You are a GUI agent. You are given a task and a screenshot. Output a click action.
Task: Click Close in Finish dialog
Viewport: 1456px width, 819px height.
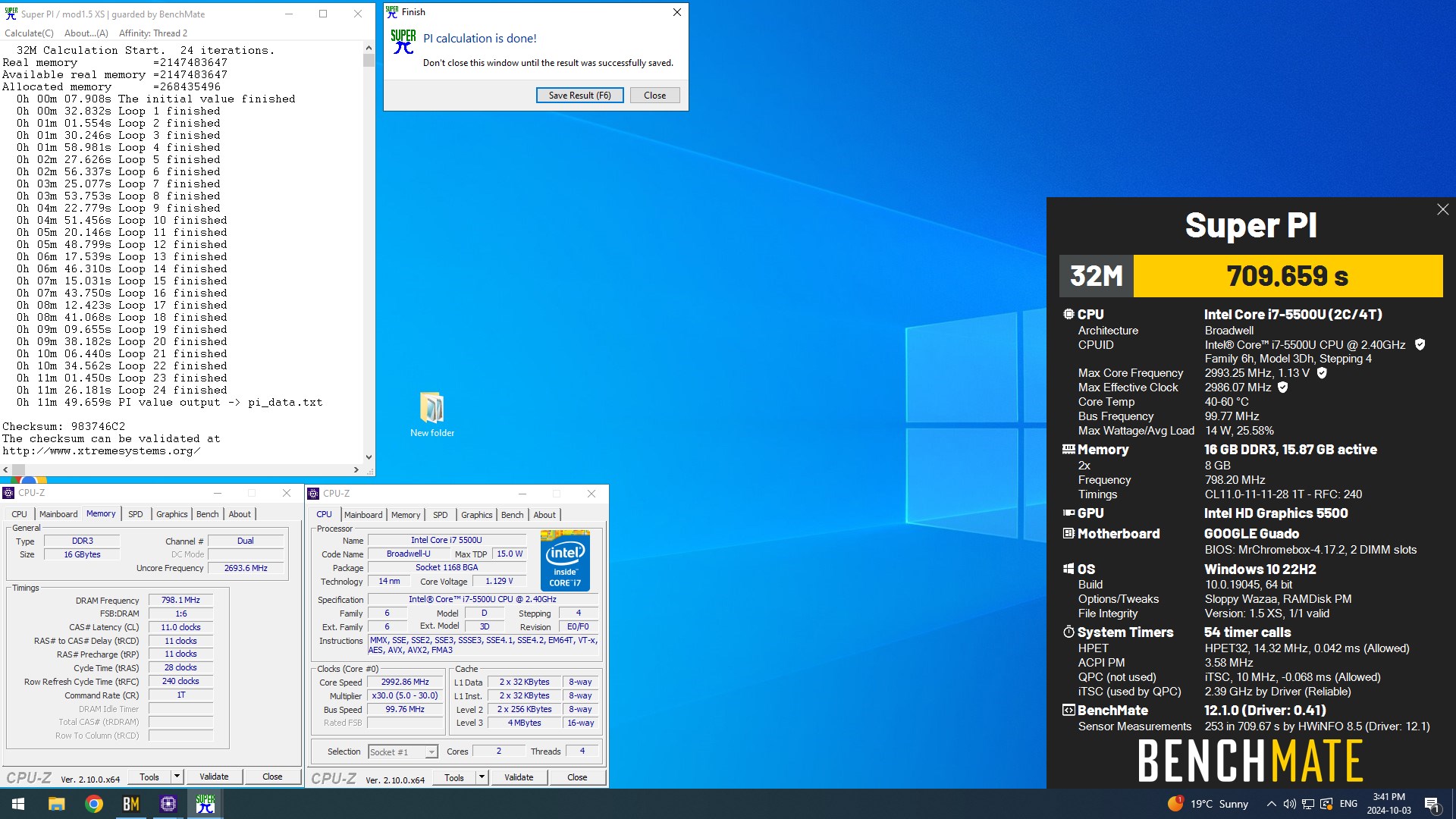(654, 96)
